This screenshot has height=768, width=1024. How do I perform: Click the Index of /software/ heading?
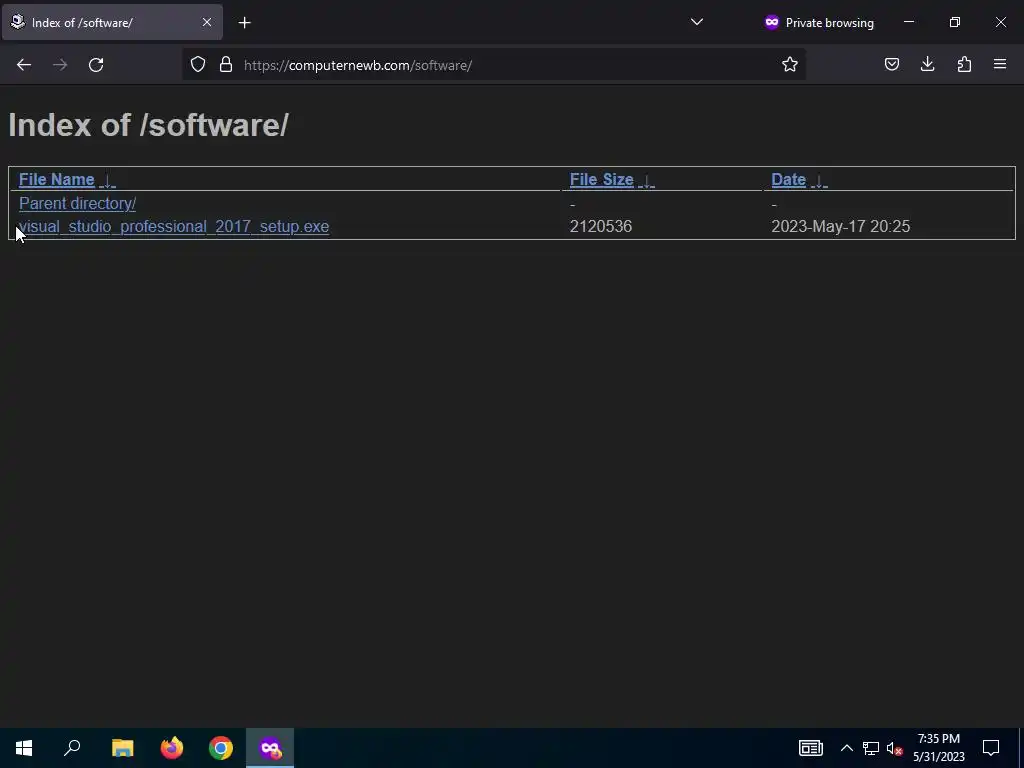[x=148, y=125]
